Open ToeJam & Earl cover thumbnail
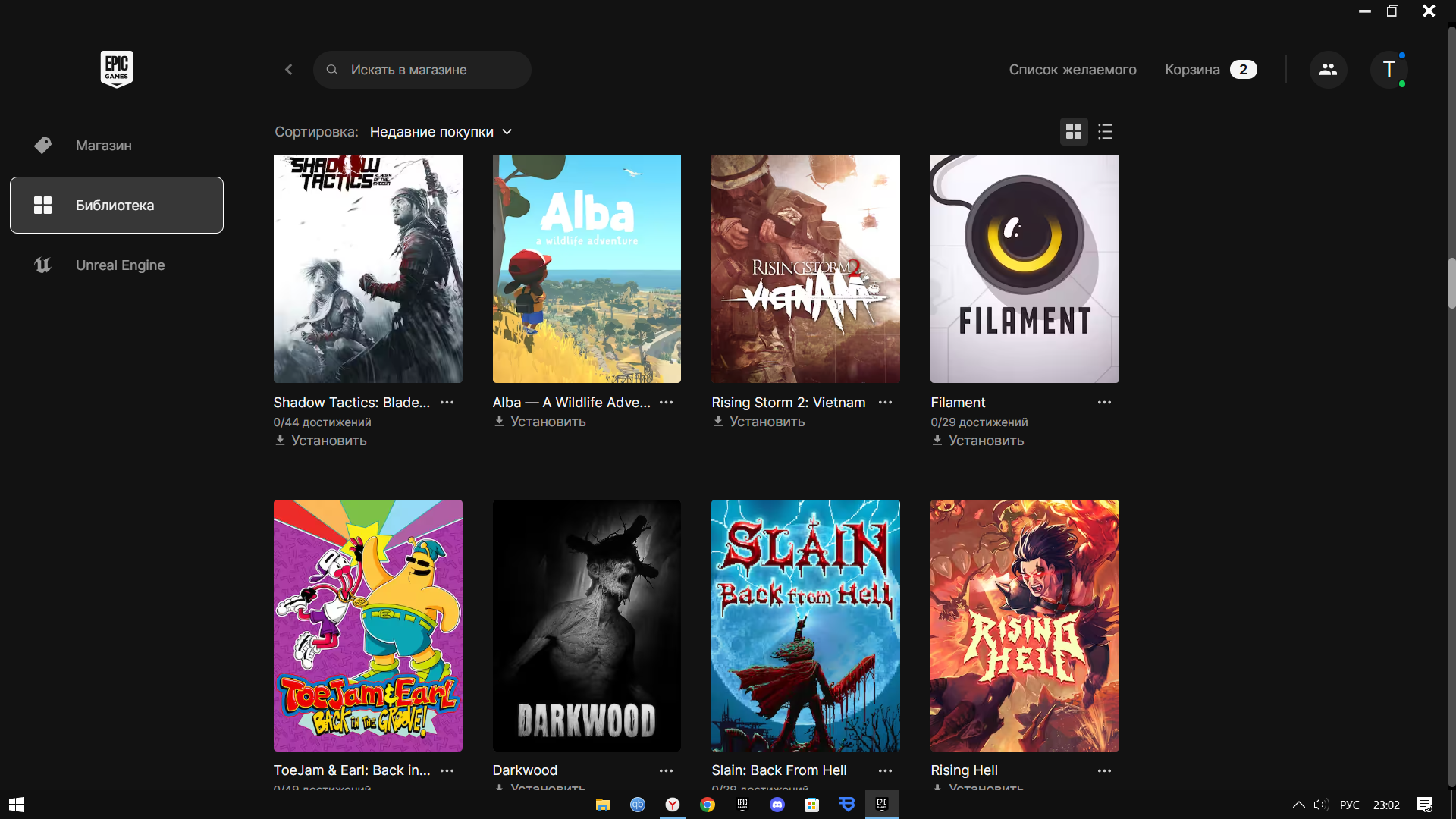 point(368,626)
